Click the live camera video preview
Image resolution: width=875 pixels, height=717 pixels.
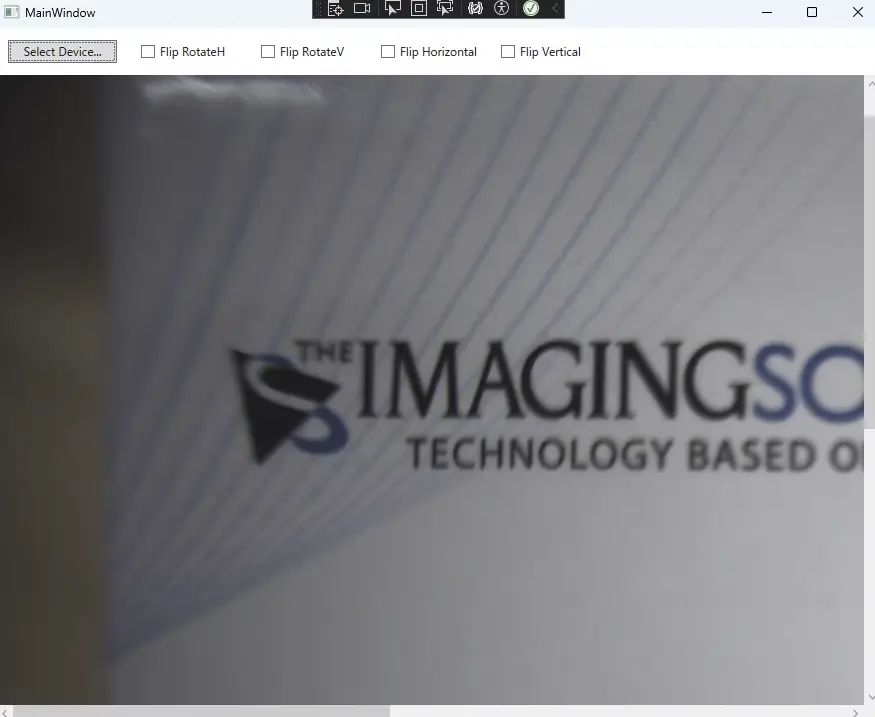pos(432,390)
